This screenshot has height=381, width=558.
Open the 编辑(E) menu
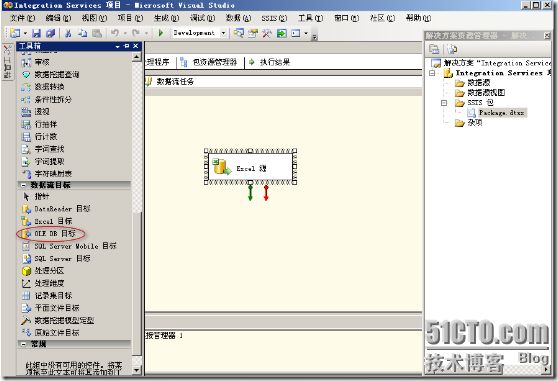(x=58, y=18)
